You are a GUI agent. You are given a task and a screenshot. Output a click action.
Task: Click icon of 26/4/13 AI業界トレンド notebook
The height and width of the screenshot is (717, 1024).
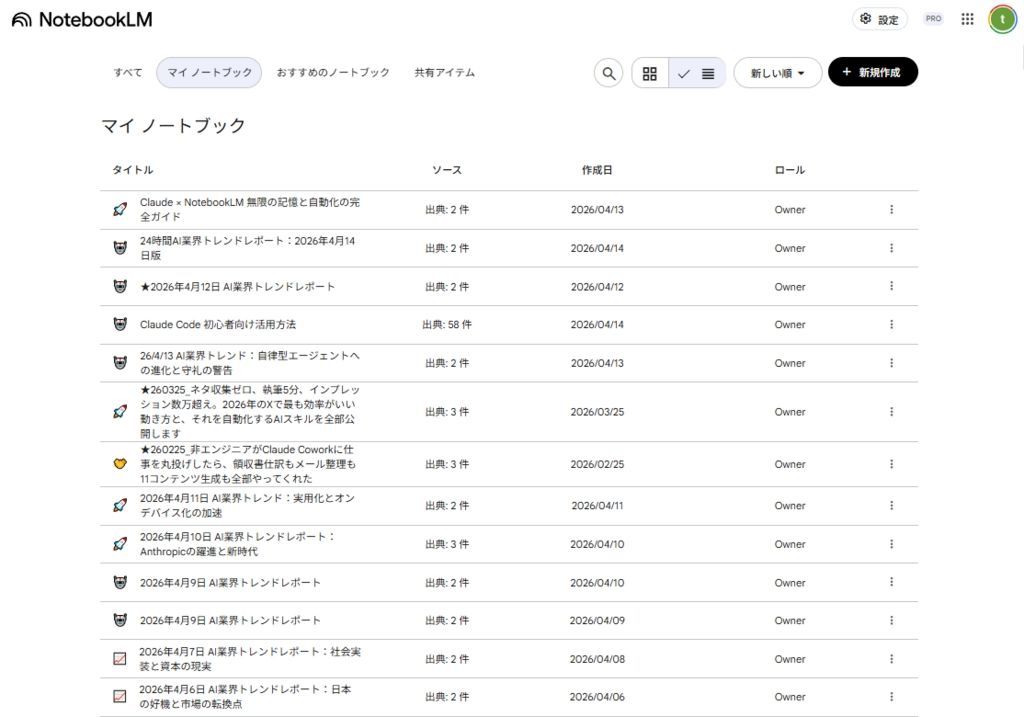(x=120, y=363)
